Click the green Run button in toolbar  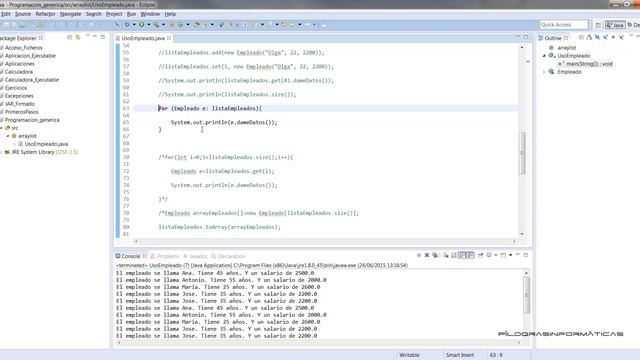[142, 24]
